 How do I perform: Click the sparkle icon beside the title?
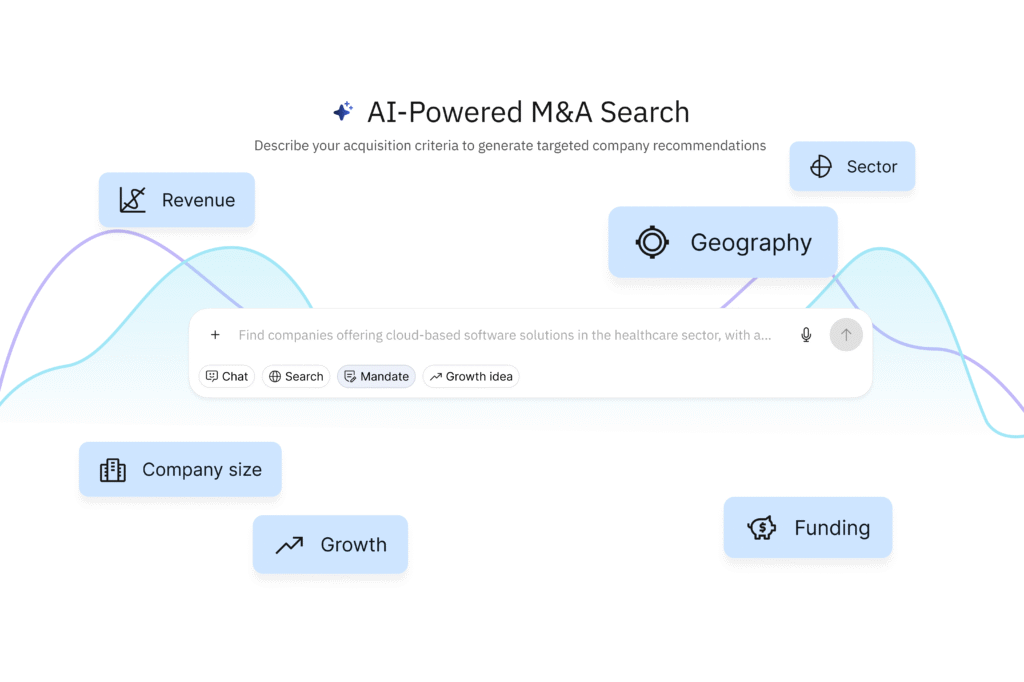point(343,110)
